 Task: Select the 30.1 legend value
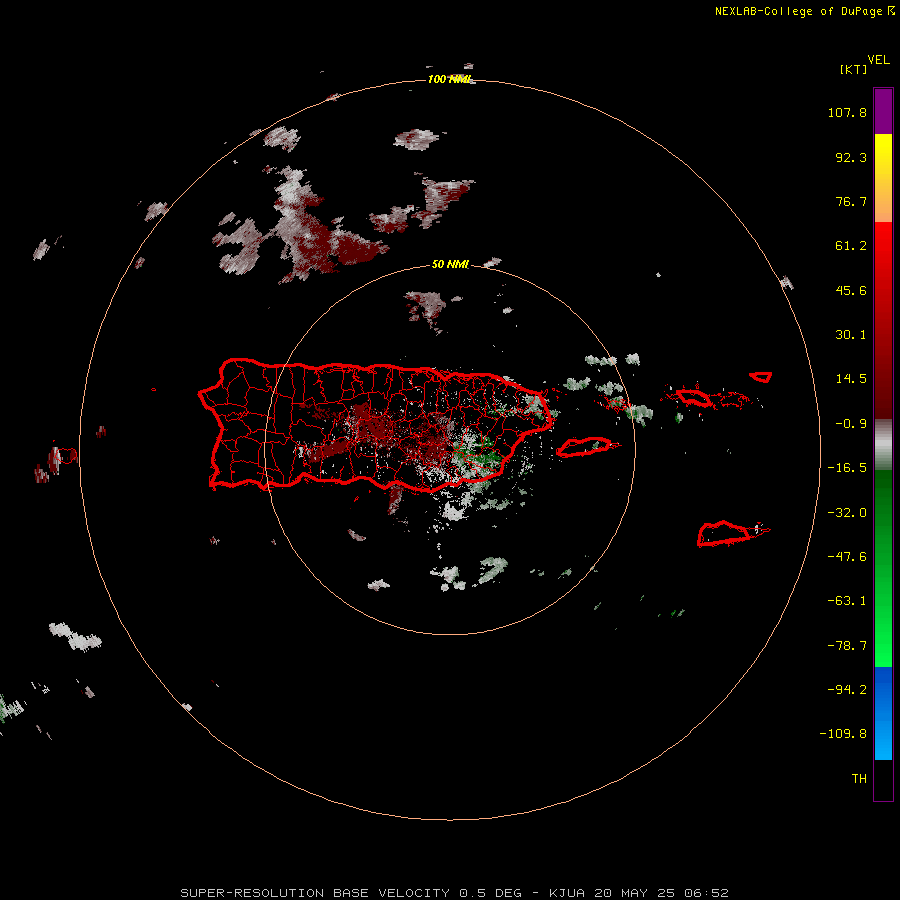pyautogui.click(x=851, y=335)
